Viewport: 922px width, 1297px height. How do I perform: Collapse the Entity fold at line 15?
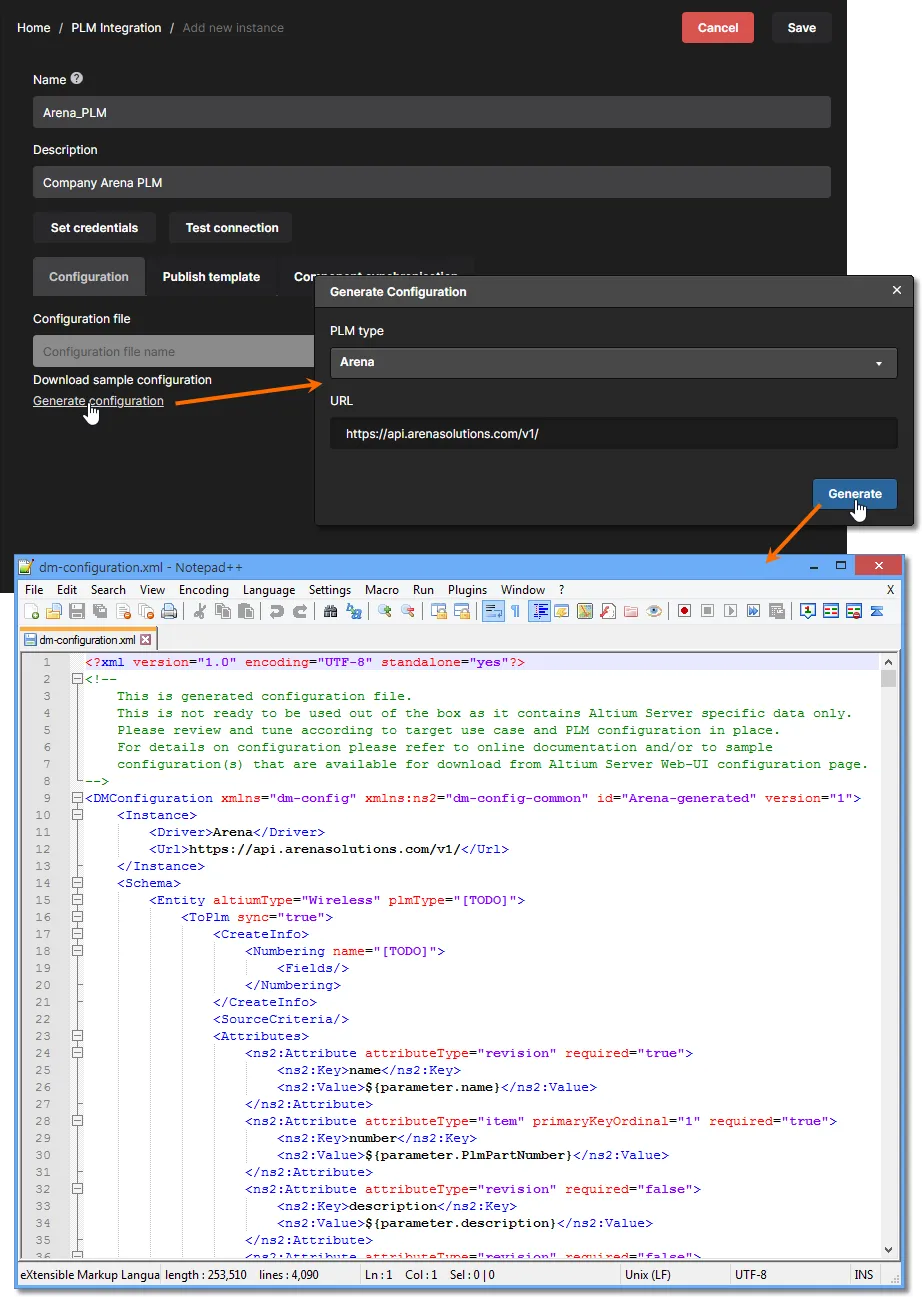click(77, 901)
